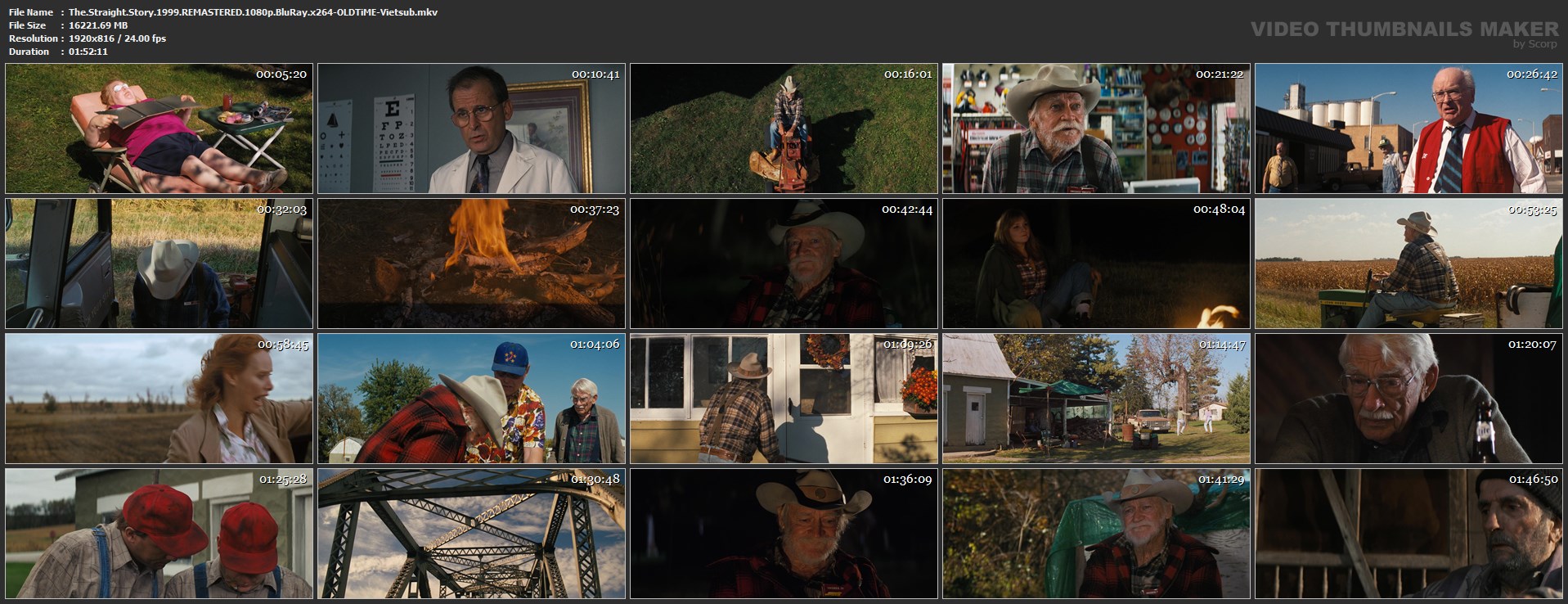The width and height of the screenshot is (1568, 604).
Task: Click the File Name label
Action: click(31, 12)
